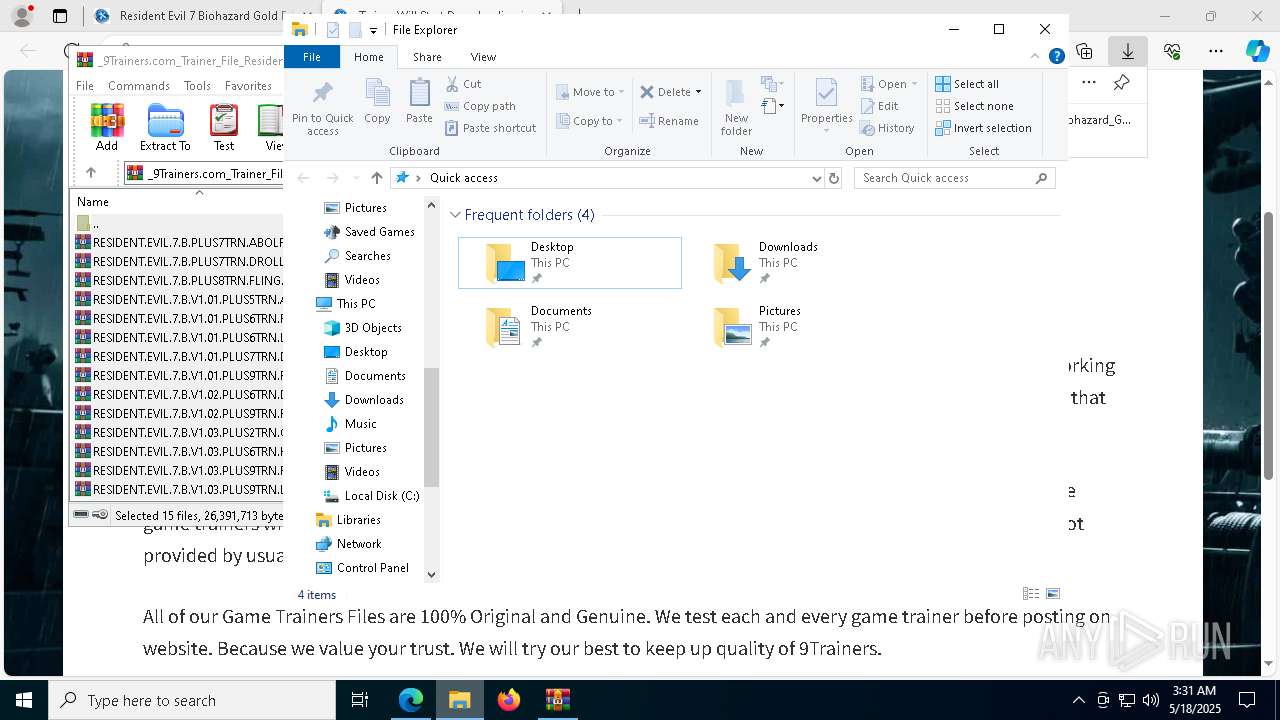This screenshot has width=1280, height=720.
Task: Refresh the Quick access view
Action: (834, 178)
